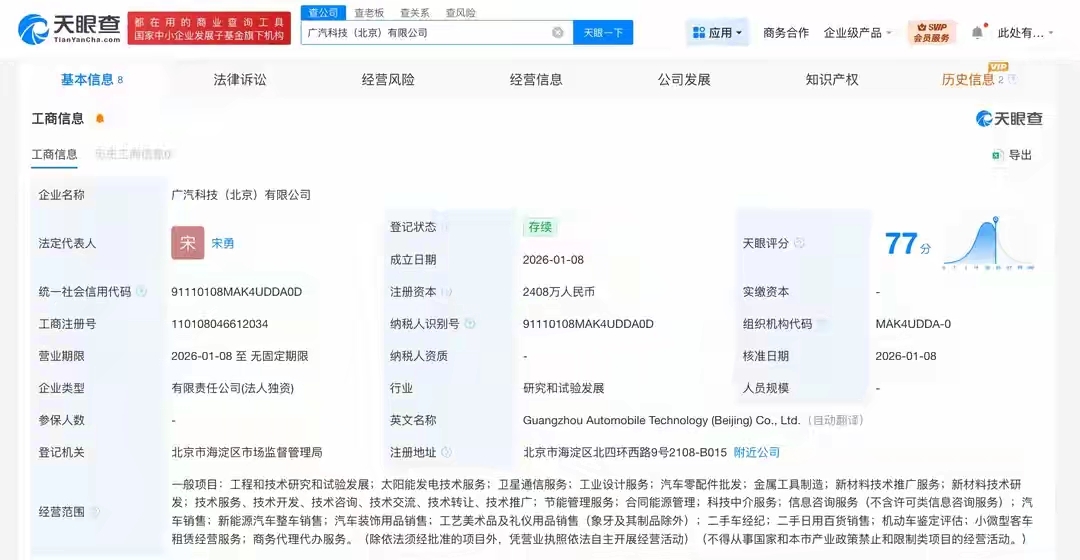1080x560 pixels.
Task: Select the 查关系 search tab
Action: 415,12
